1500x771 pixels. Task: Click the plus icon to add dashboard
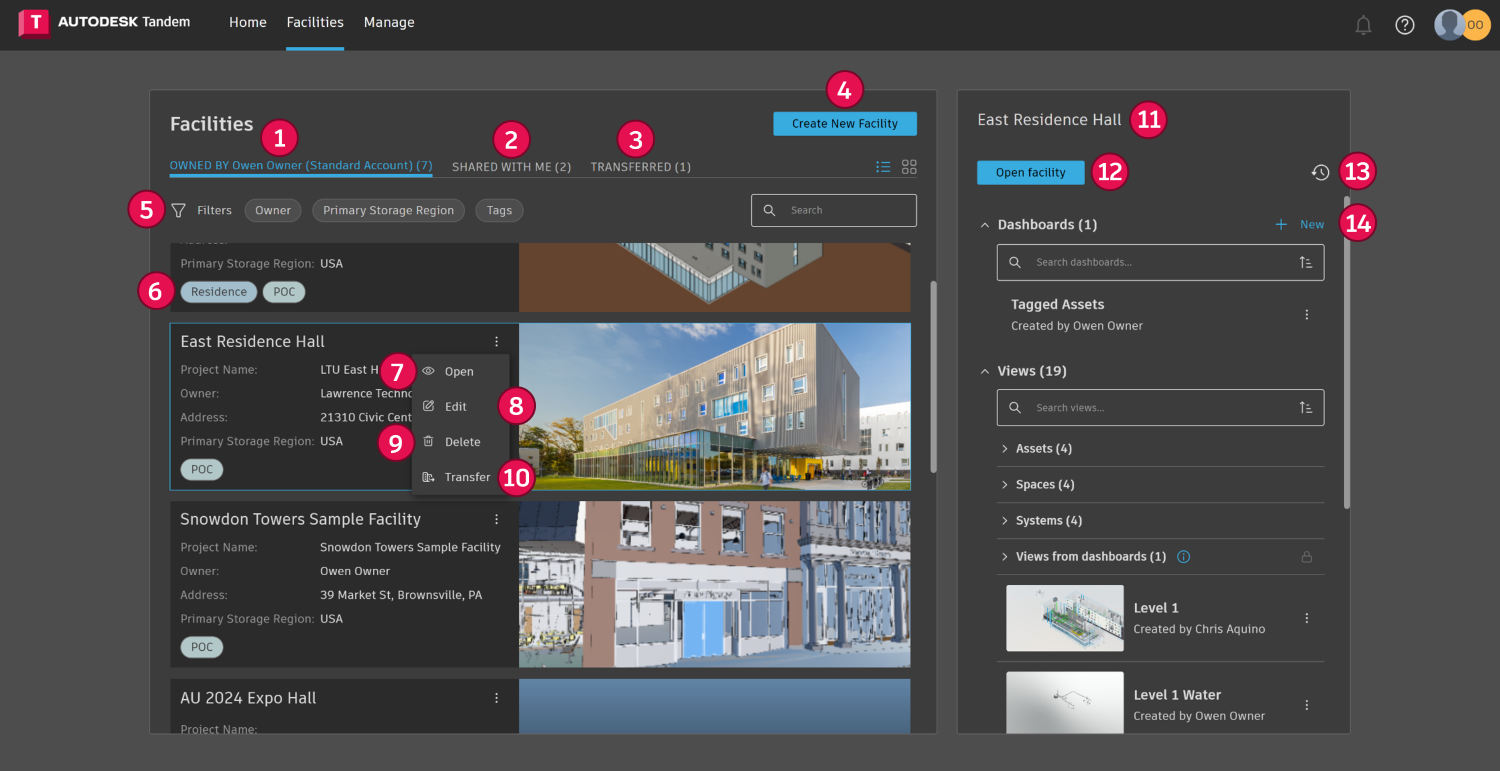pyautogui.click(x=1281, y=225)
